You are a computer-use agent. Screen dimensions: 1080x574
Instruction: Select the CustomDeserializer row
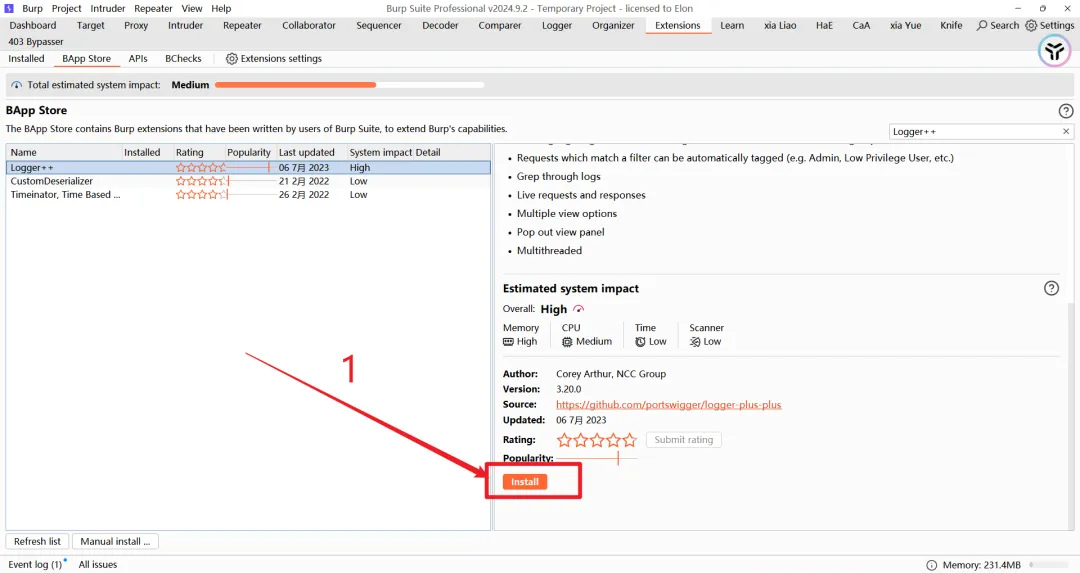(x=248, y=181)
